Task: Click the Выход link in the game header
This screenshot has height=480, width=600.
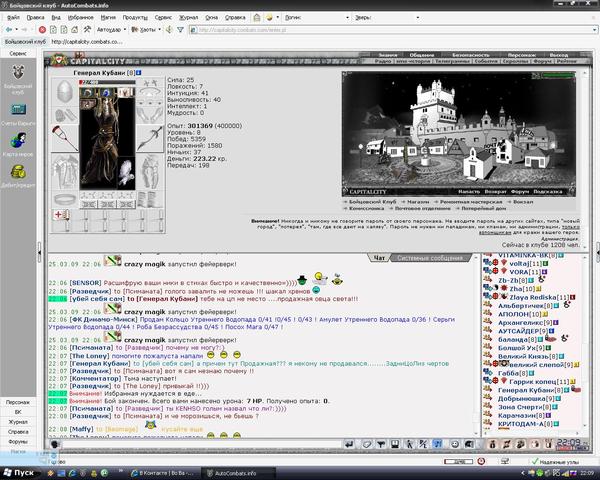Action: [x=558, y=55]
